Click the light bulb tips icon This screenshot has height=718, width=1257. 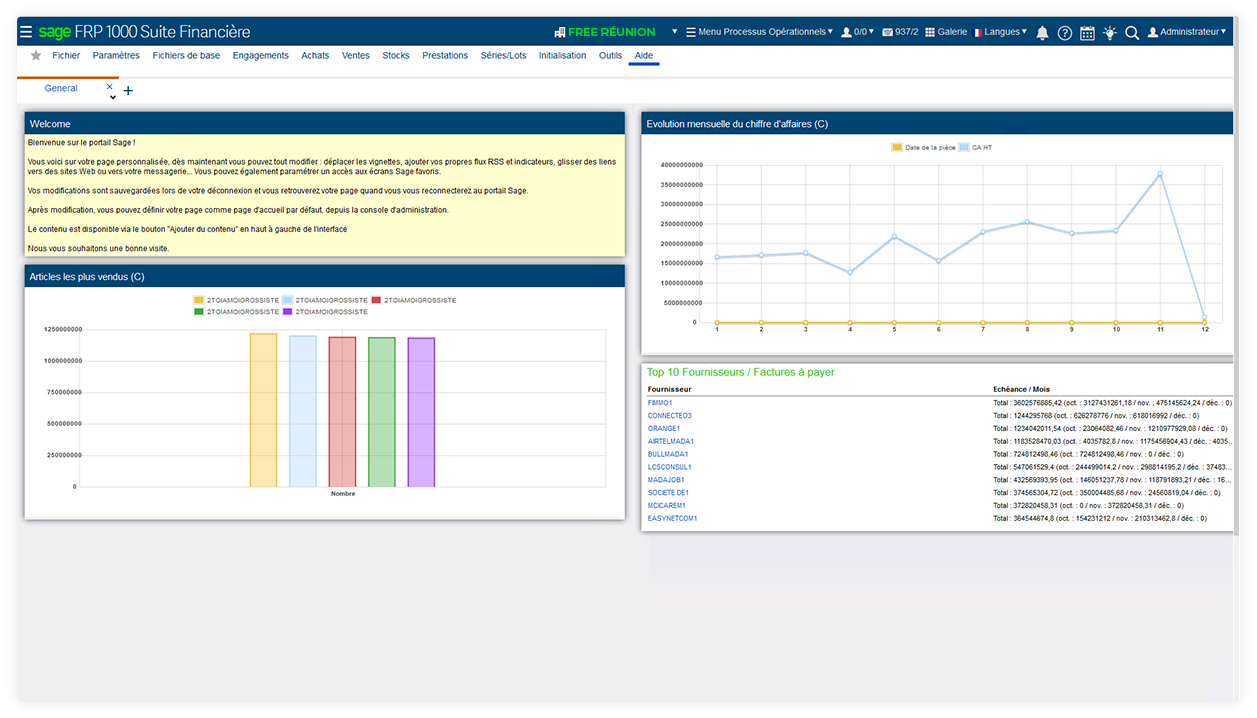[x=1110, y=33]
